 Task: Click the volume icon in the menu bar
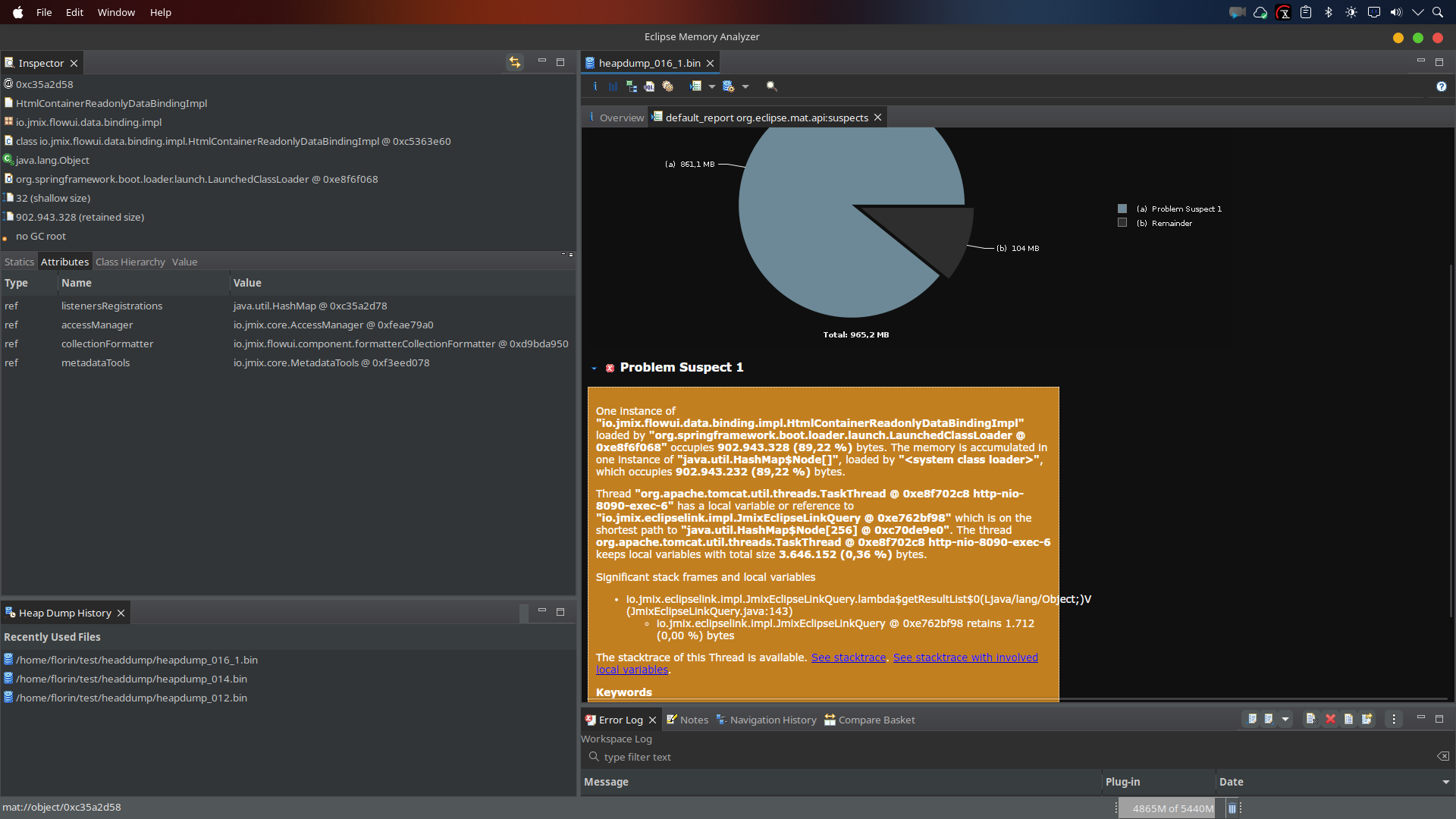tap(1396, 12)
